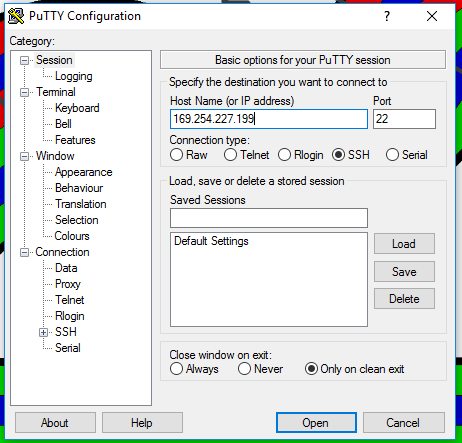This screenshot has height=443, width=462.
Task: Click the PuTTY icon in title bar
Action: pos(16,16)
